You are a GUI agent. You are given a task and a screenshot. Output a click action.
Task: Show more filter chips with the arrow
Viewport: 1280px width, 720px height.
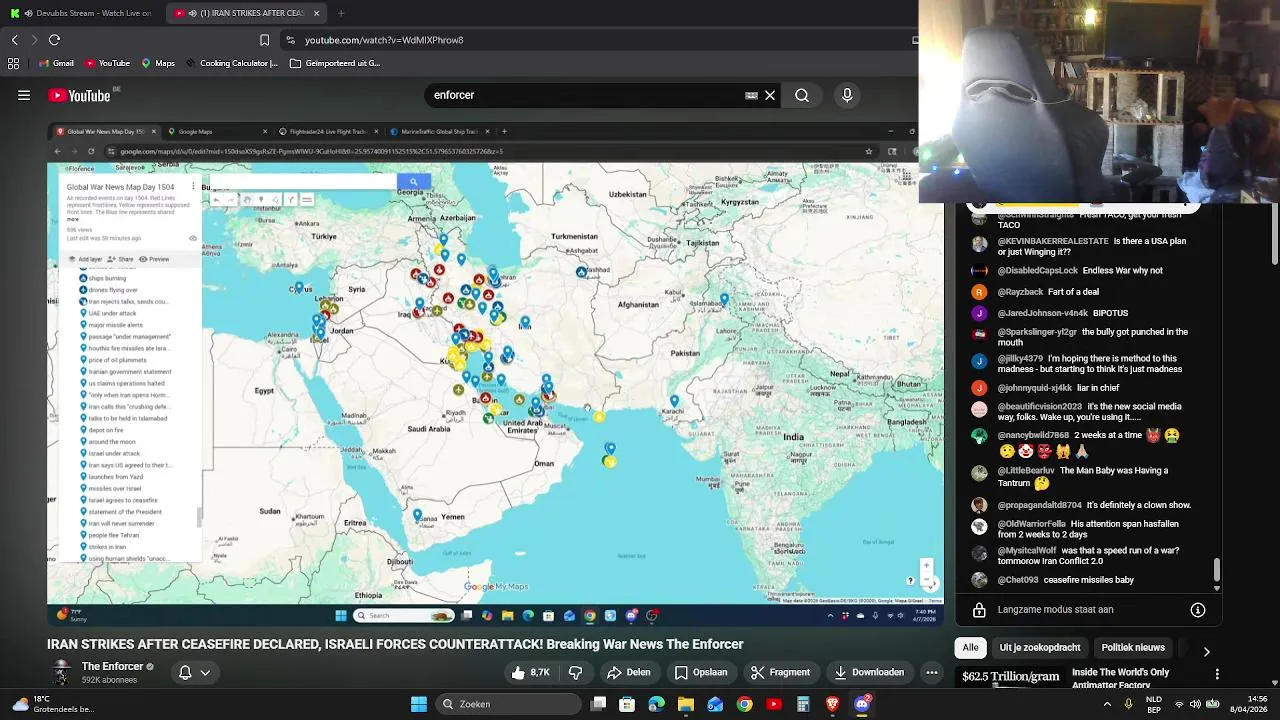coord(1206,651)
